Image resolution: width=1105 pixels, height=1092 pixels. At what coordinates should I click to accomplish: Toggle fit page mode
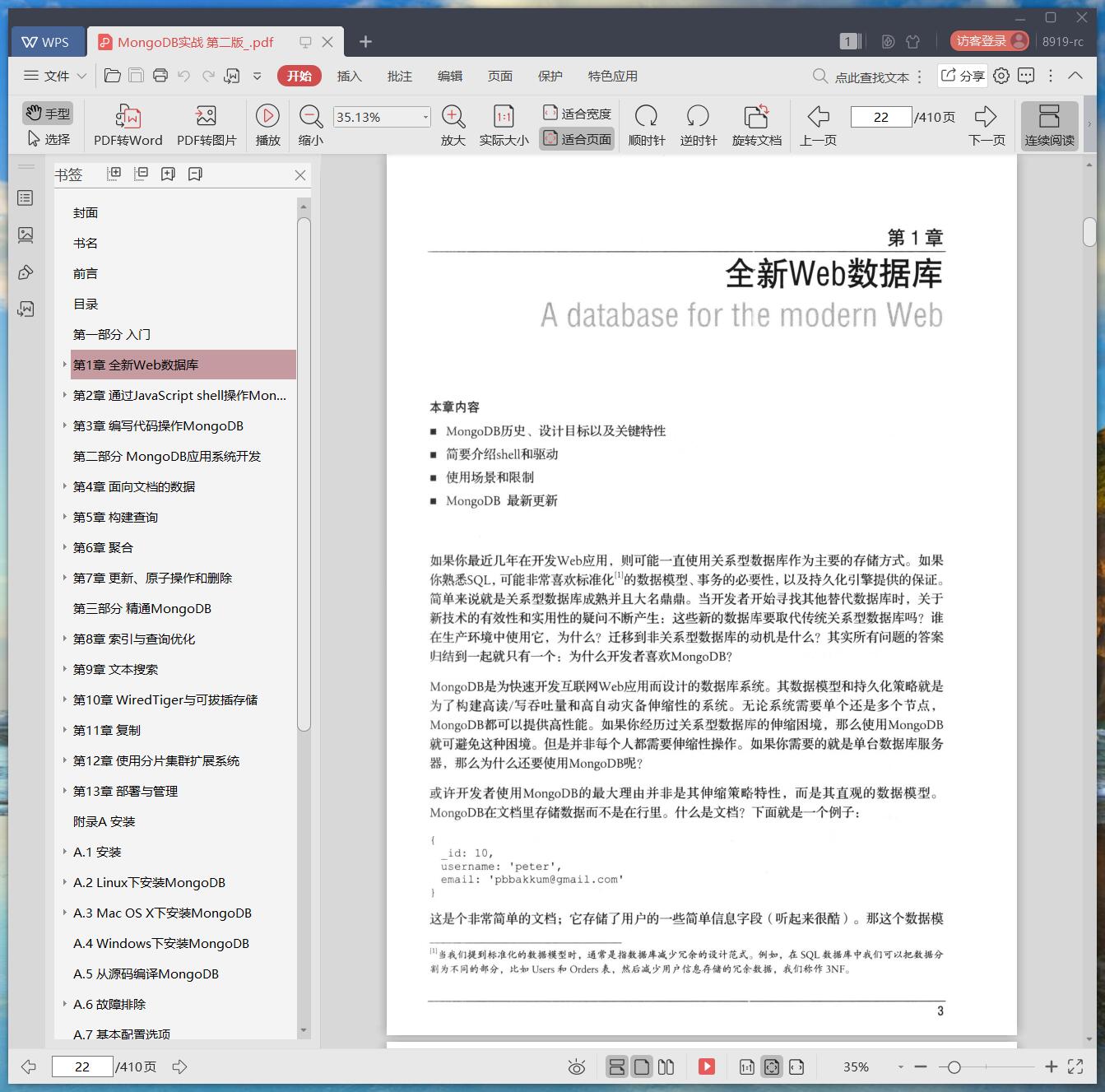coord(577,139)
